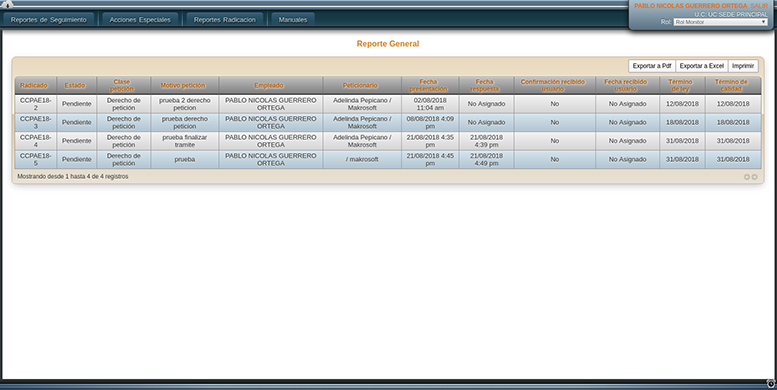The image size is (777, 390).
Task: Click presentation date 02/08/2018 11:04 am
Action: pos(430,104)
